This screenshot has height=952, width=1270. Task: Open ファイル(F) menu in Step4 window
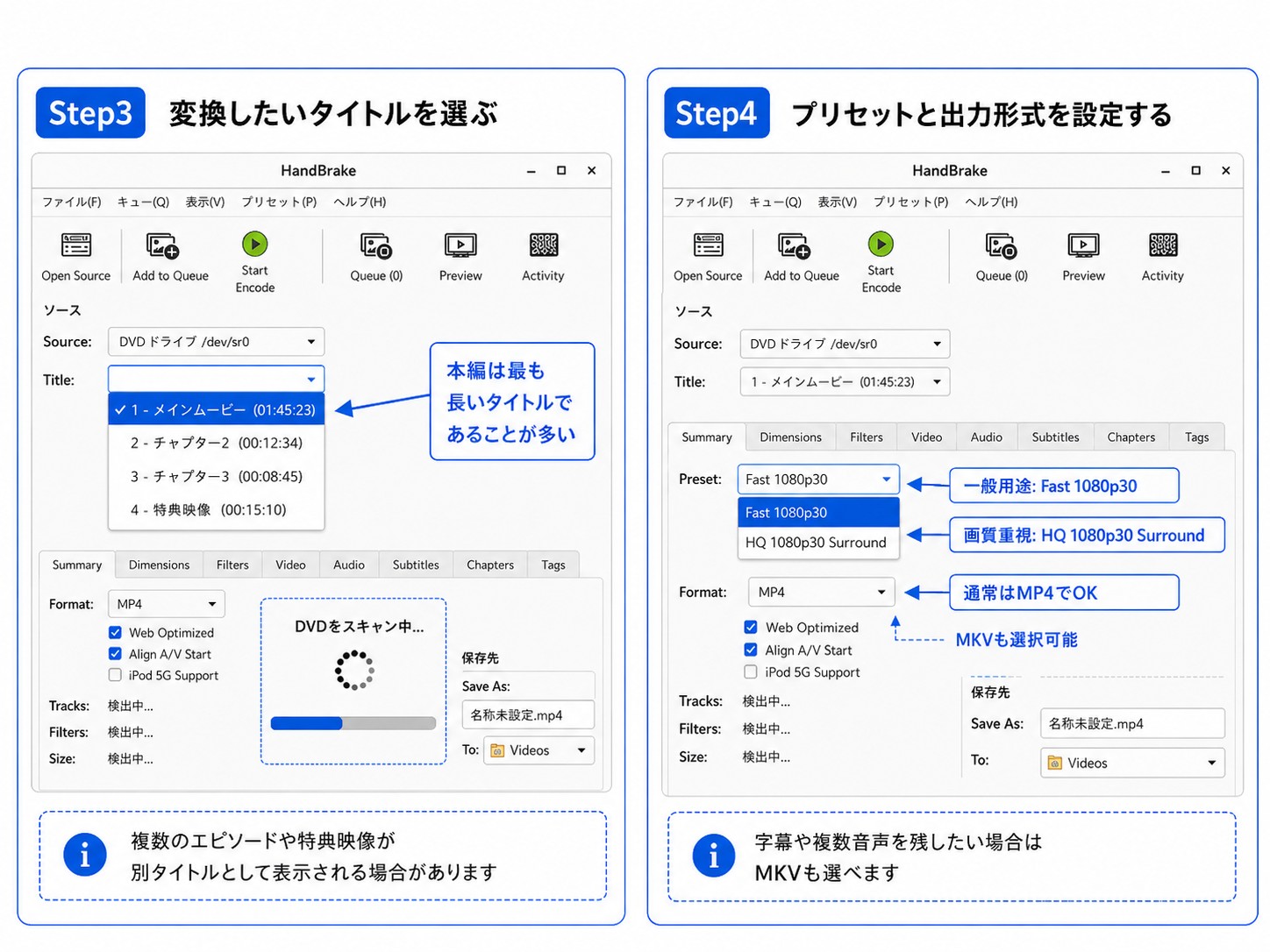tap(703, 202)
